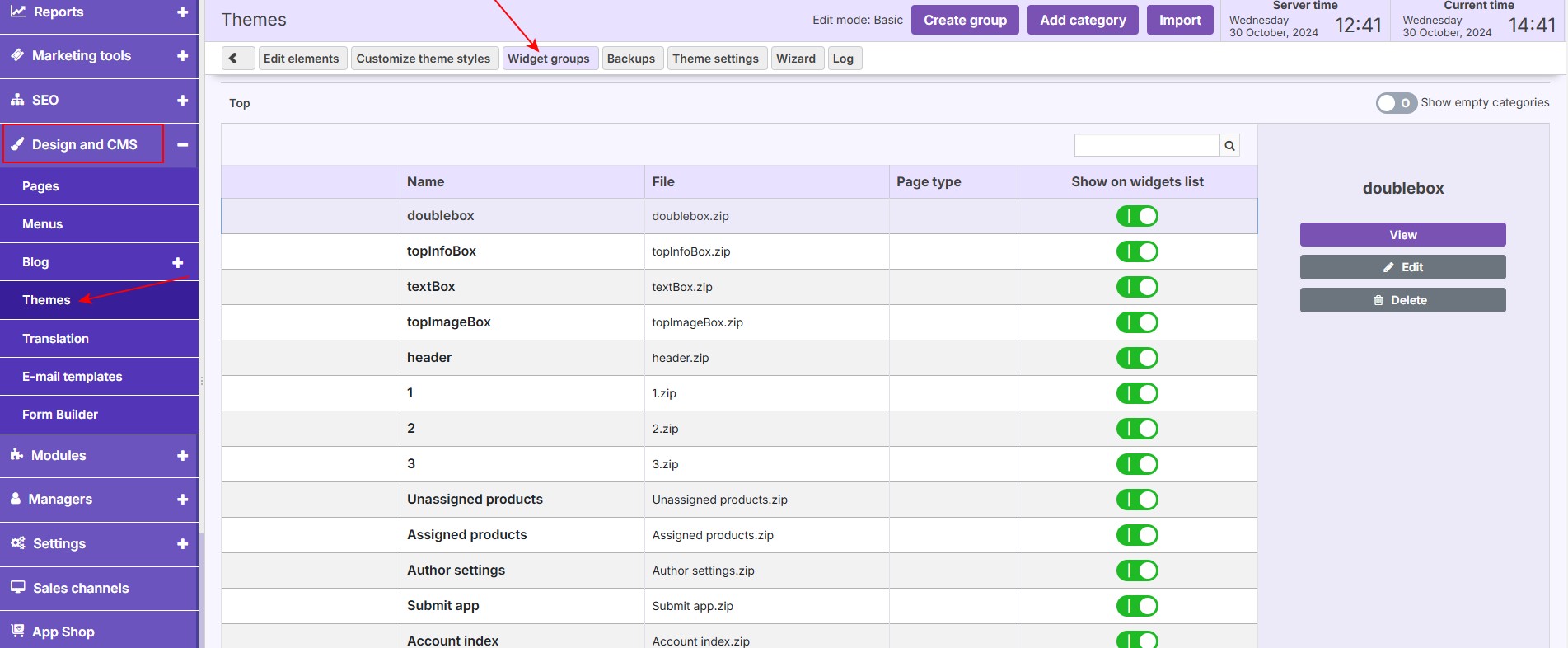Toggle Assigned products widget switch
The height and width of the screenshot is (648, 1568).
(x=1137, y=535)
